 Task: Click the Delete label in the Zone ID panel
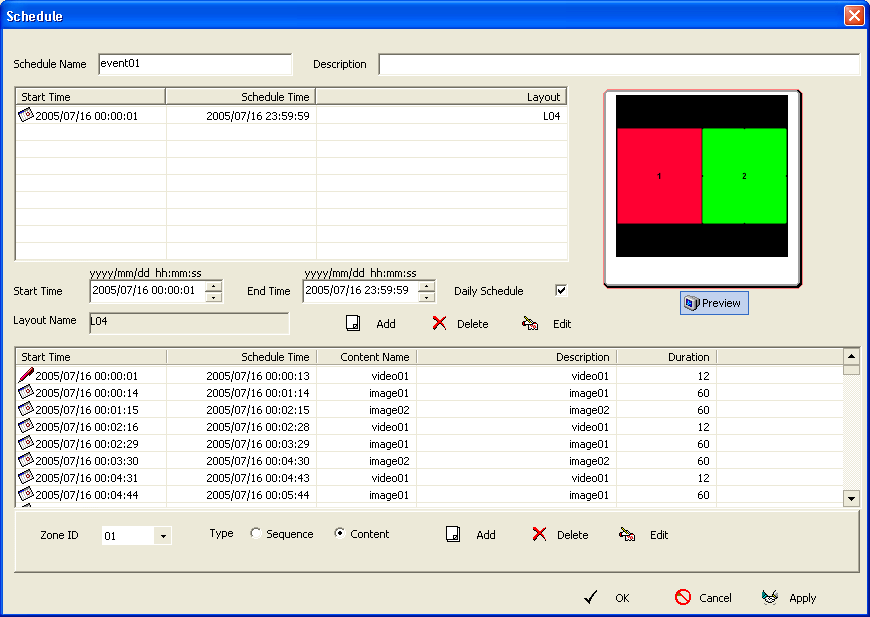click(573, 535)
